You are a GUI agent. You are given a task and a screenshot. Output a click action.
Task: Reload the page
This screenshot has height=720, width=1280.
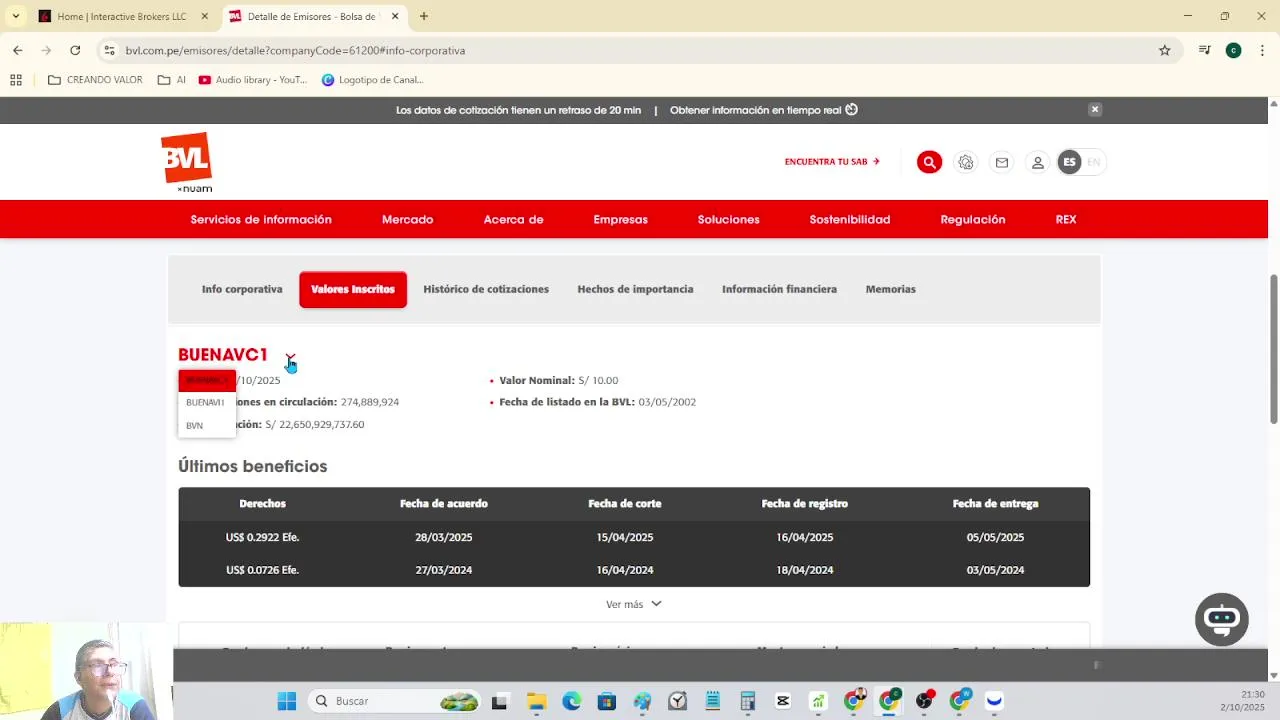(75, 50)
